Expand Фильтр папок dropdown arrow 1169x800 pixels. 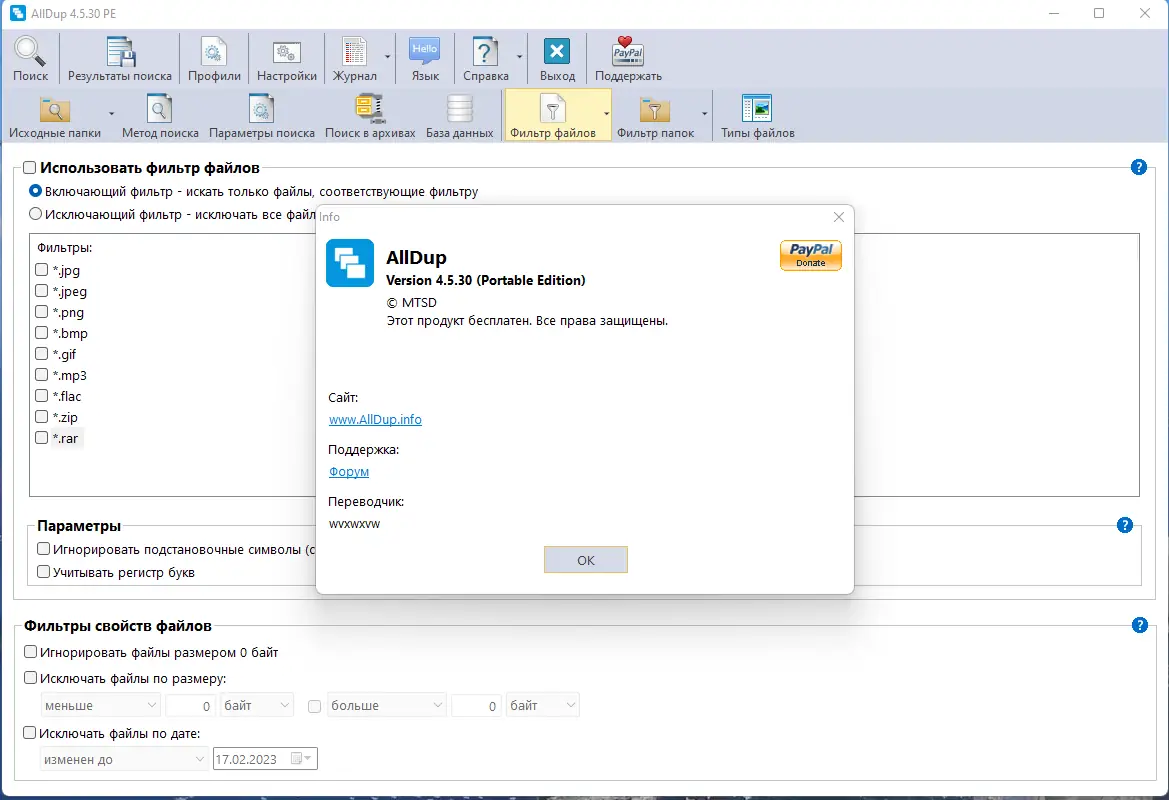click(x=704, y=114)
